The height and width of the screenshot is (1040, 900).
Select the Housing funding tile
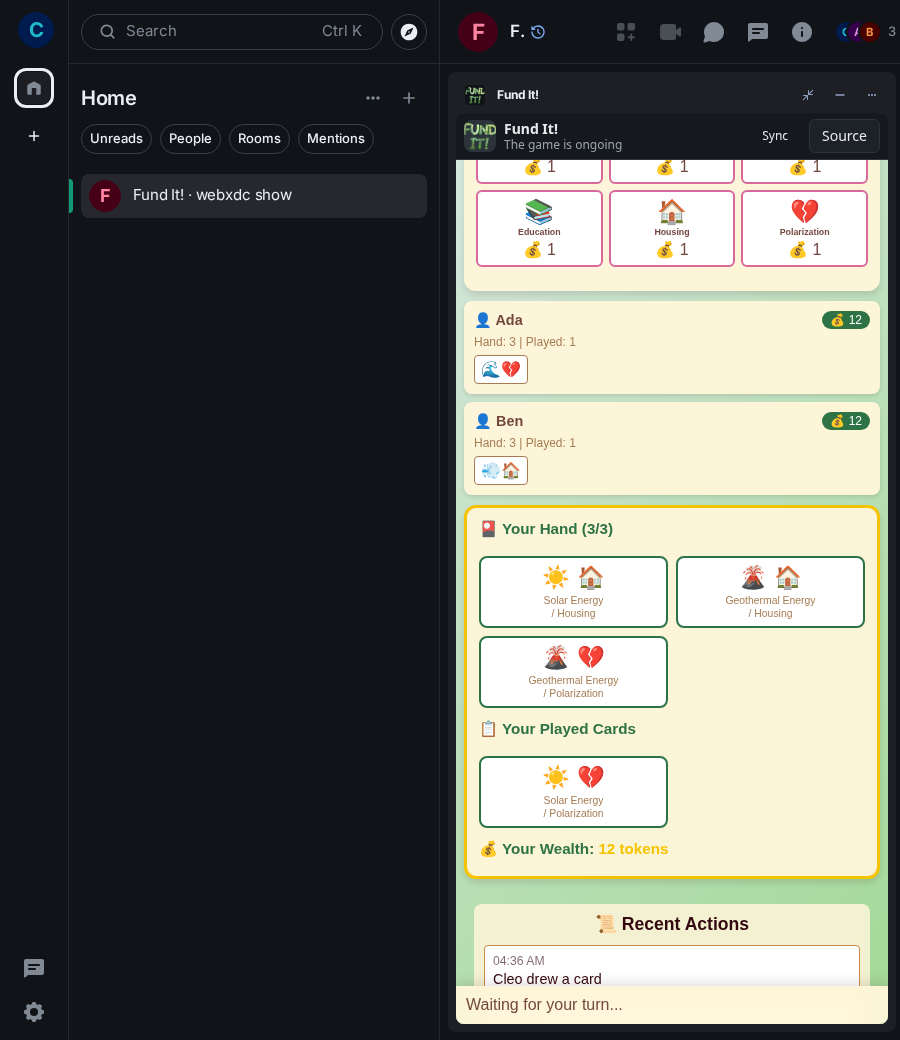pyautogui.click(x=672, y=229)
